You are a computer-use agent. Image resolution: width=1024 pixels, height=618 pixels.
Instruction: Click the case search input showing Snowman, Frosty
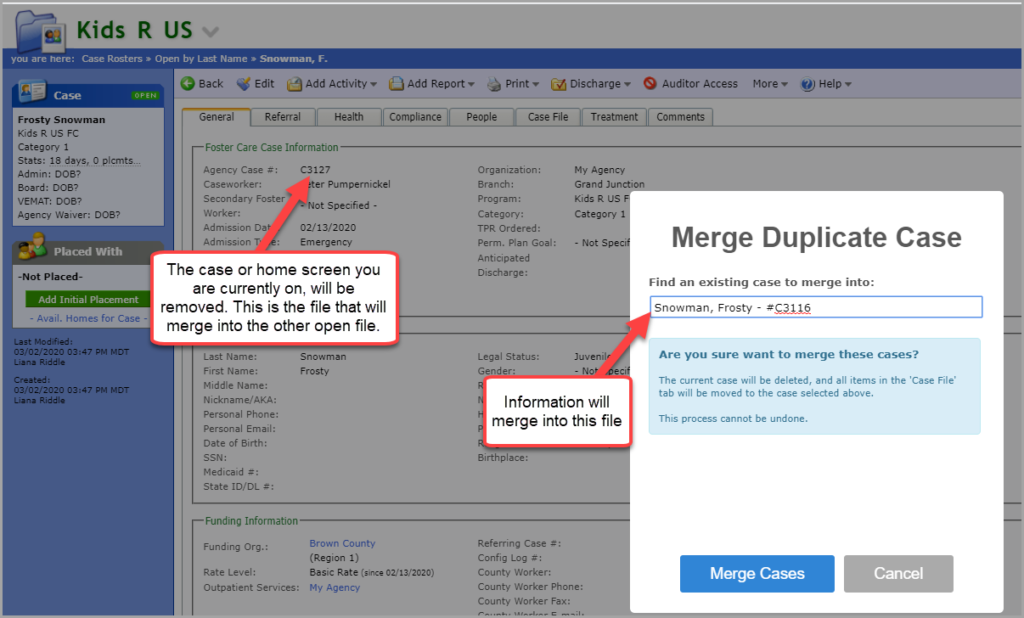[815, 306]
